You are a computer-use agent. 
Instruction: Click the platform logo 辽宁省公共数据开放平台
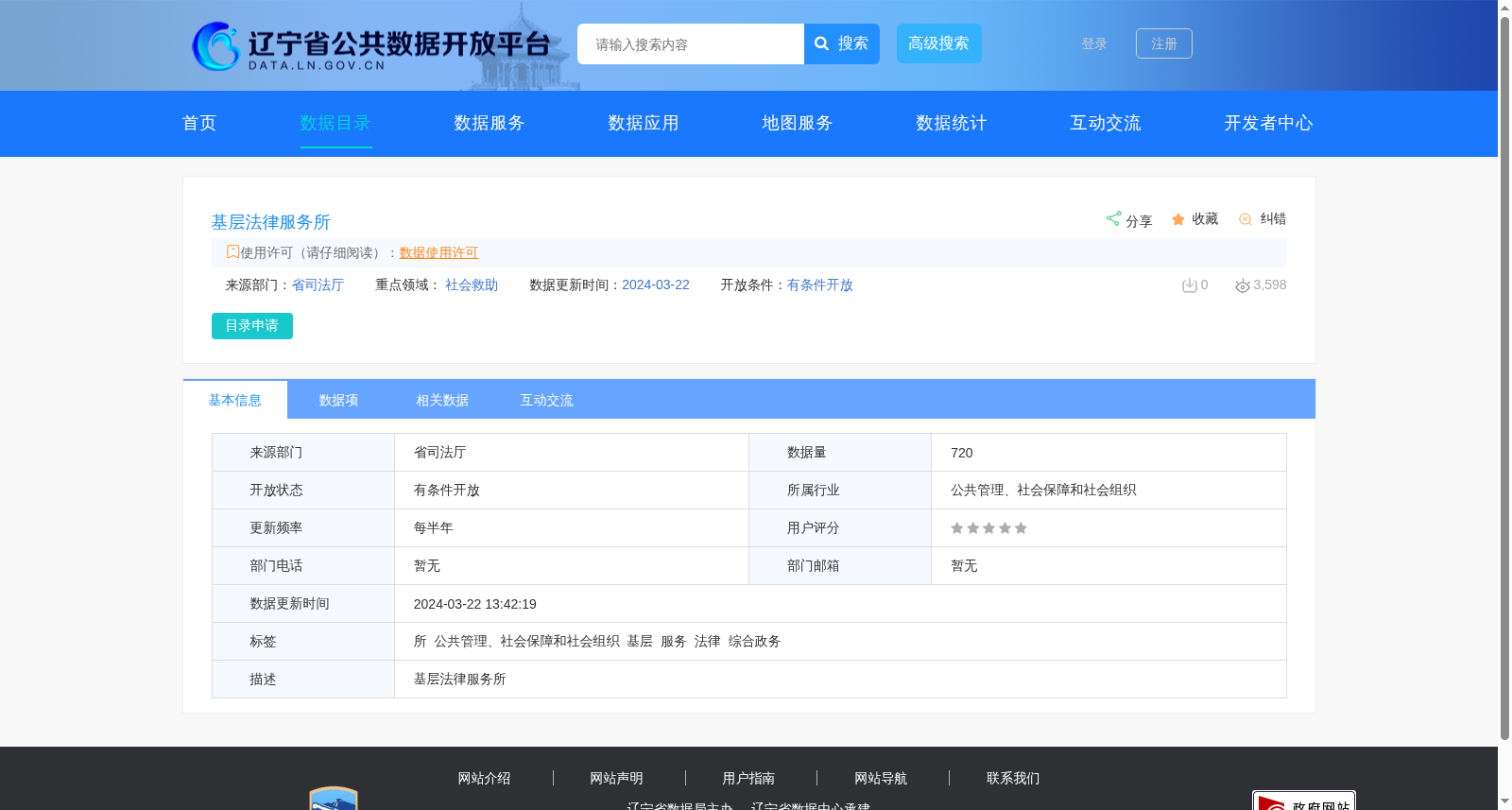pos(370,46)
